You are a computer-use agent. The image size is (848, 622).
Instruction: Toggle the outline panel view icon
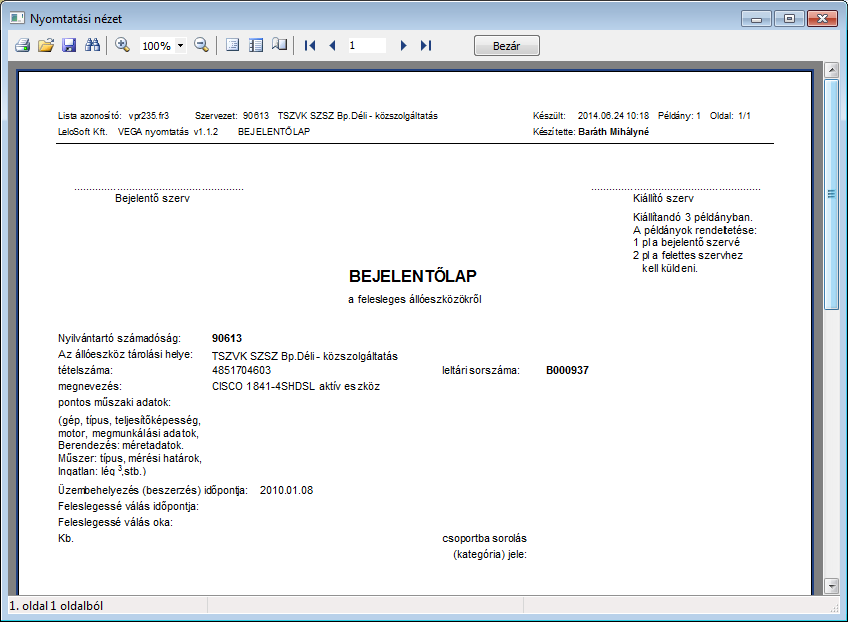click(256, 45)
